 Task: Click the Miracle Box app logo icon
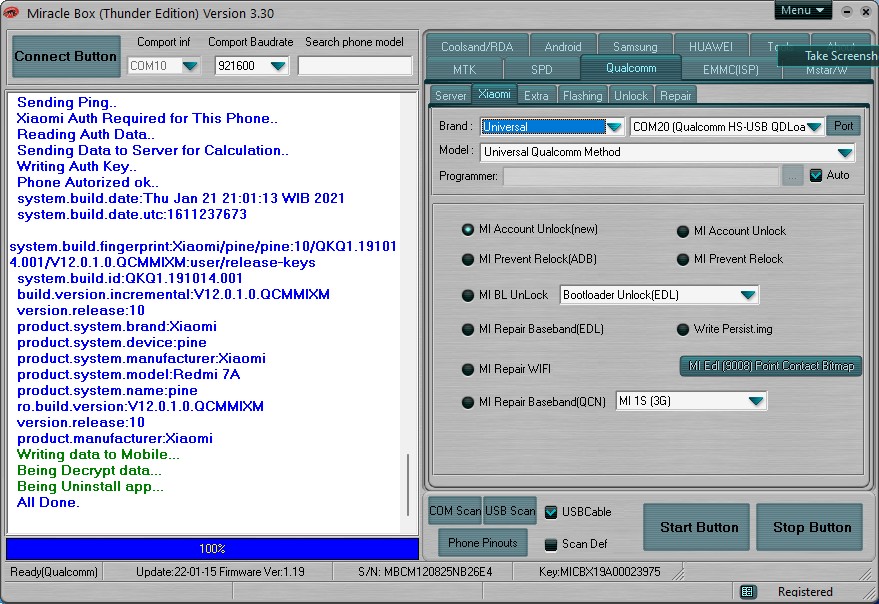coord(11,12)
